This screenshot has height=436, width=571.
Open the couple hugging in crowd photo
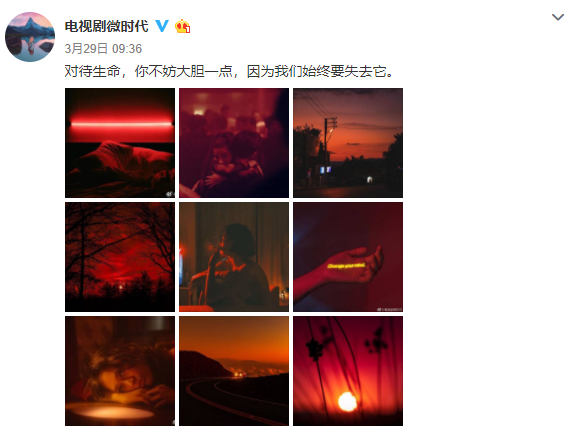234,143
